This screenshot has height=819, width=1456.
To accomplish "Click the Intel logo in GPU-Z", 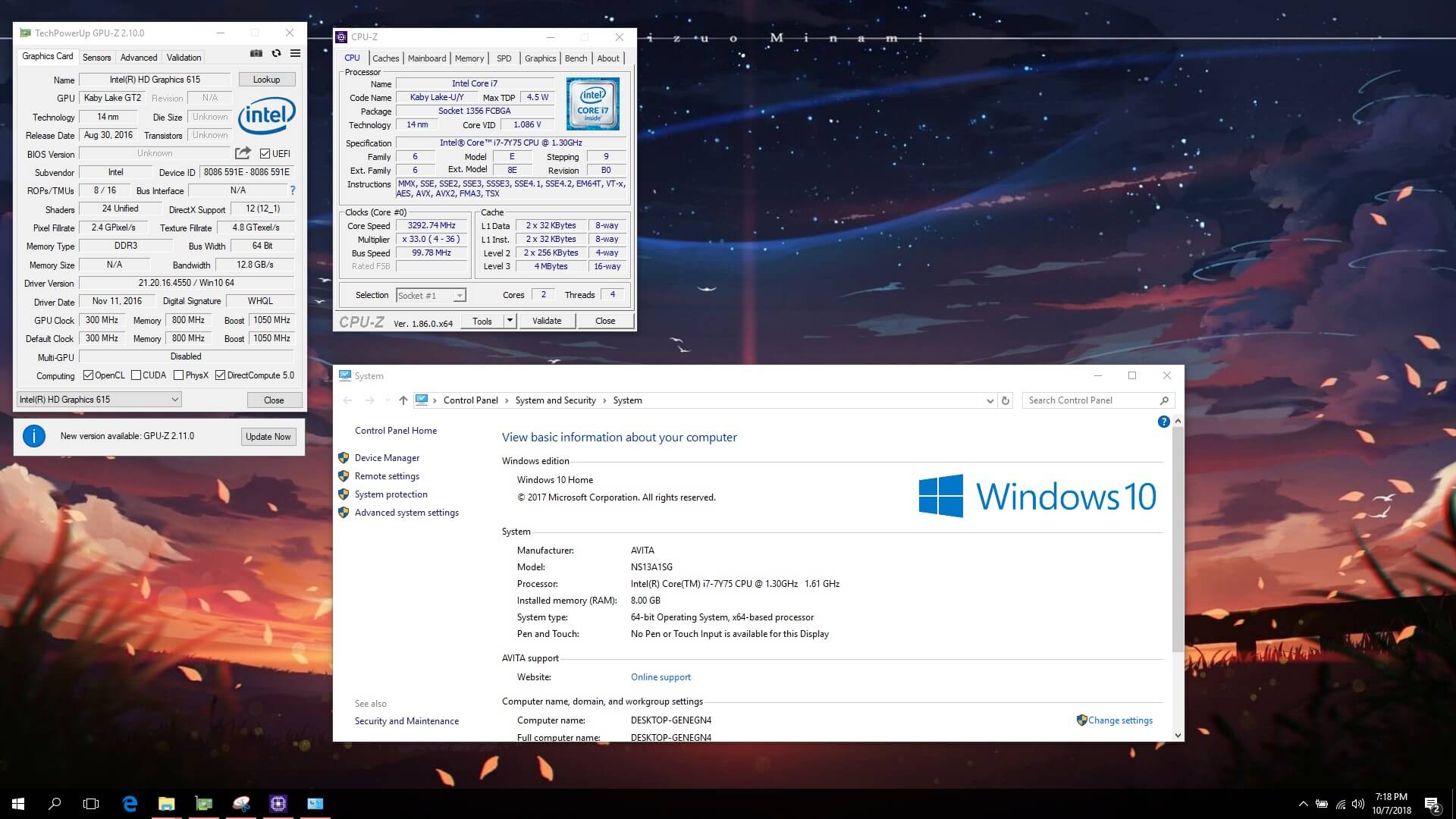I will point(266,116).
